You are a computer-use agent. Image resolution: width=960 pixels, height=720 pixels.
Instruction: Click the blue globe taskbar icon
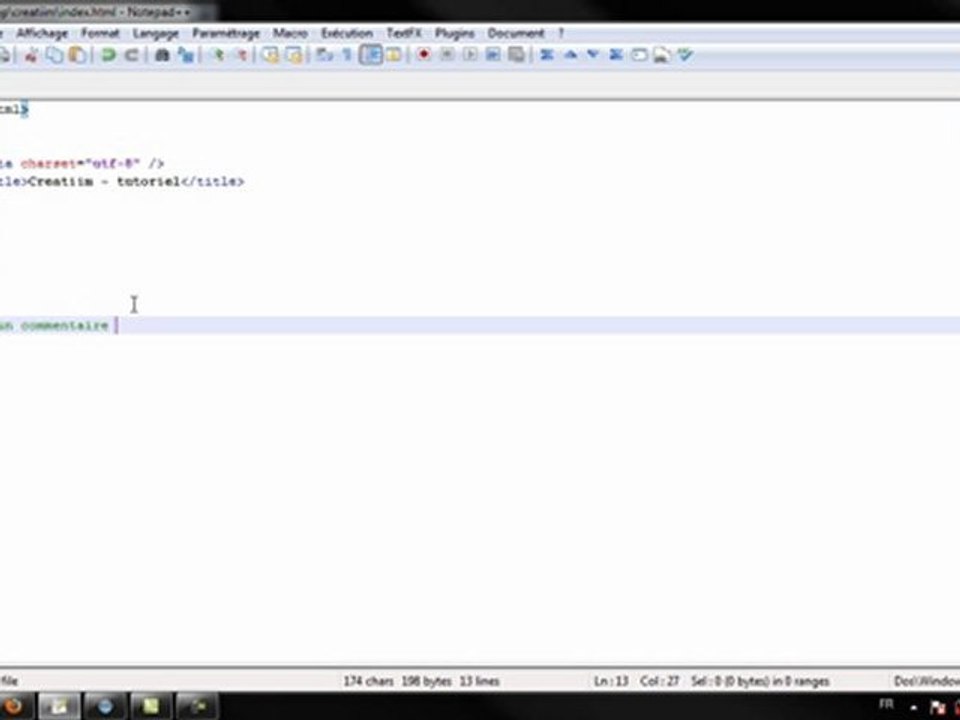coord(105,707)
